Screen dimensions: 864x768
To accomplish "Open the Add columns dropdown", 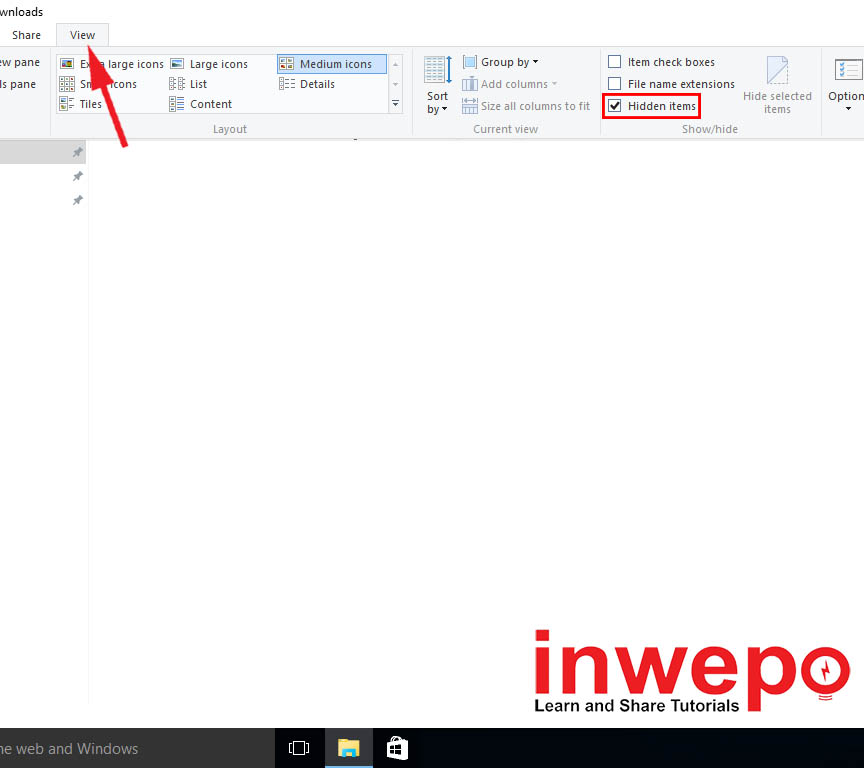I will (x=510, y=84).
